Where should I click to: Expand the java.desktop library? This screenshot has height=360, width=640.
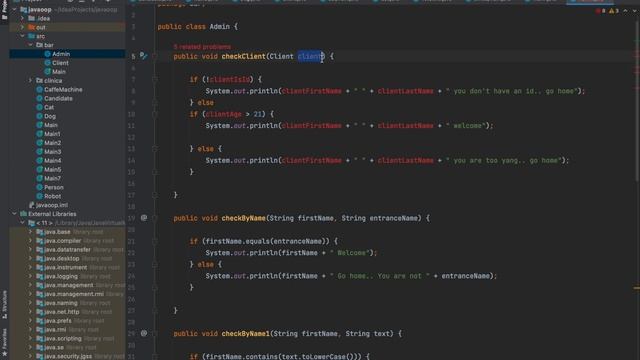tap(31, 258)
